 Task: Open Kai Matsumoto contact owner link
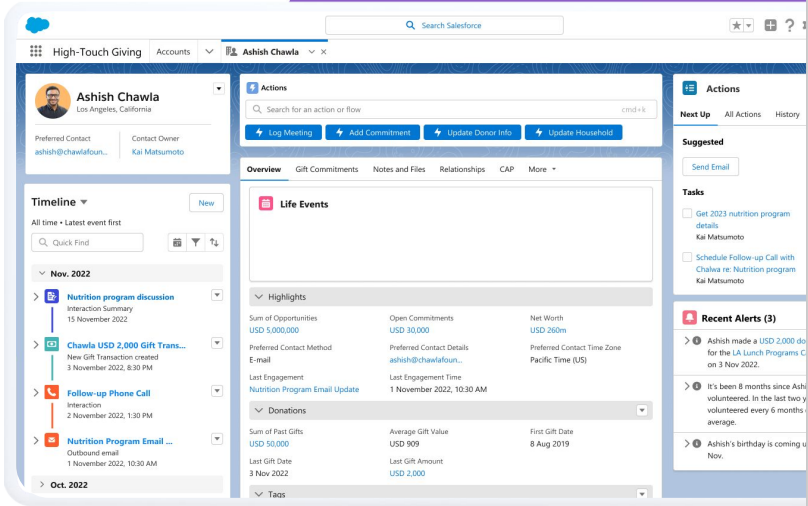click(x=158, y=152)
